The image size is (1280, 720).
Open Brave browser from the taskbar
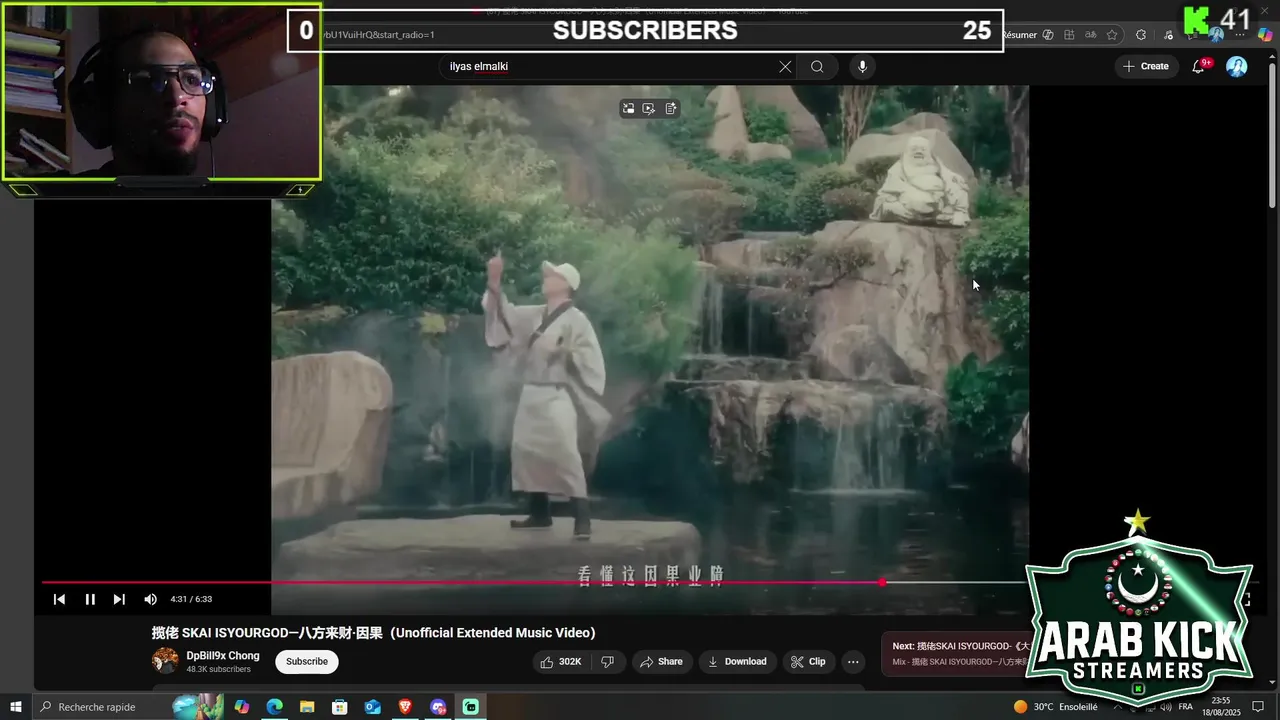click(405, 707)
